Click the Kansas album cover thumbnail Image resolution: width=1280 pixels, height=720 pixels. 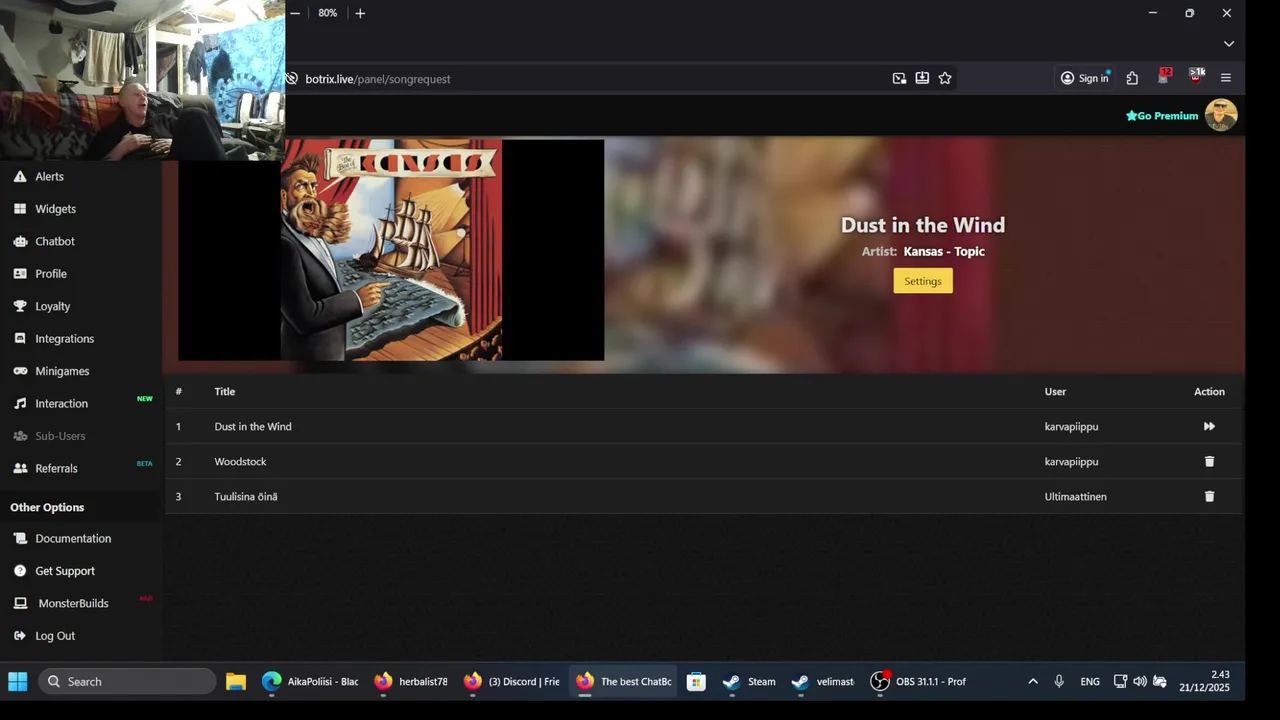click(391, 250)
